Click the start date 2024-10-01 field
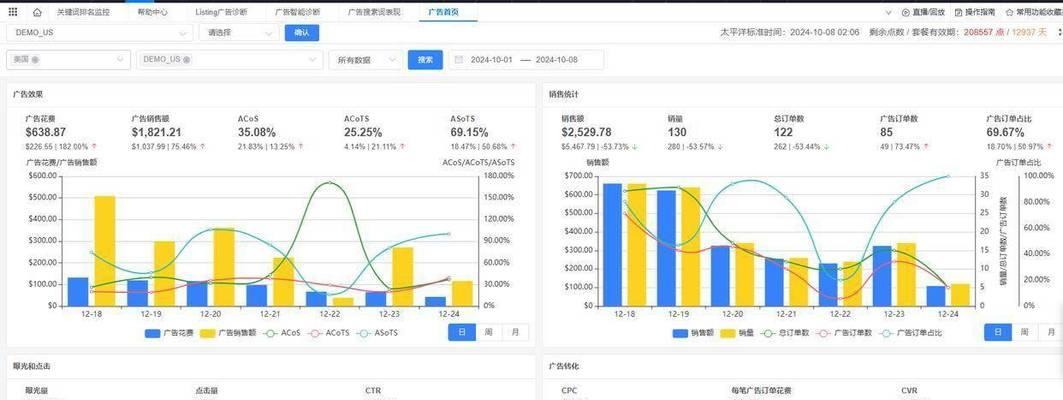1063x400 pixels. 492,60
